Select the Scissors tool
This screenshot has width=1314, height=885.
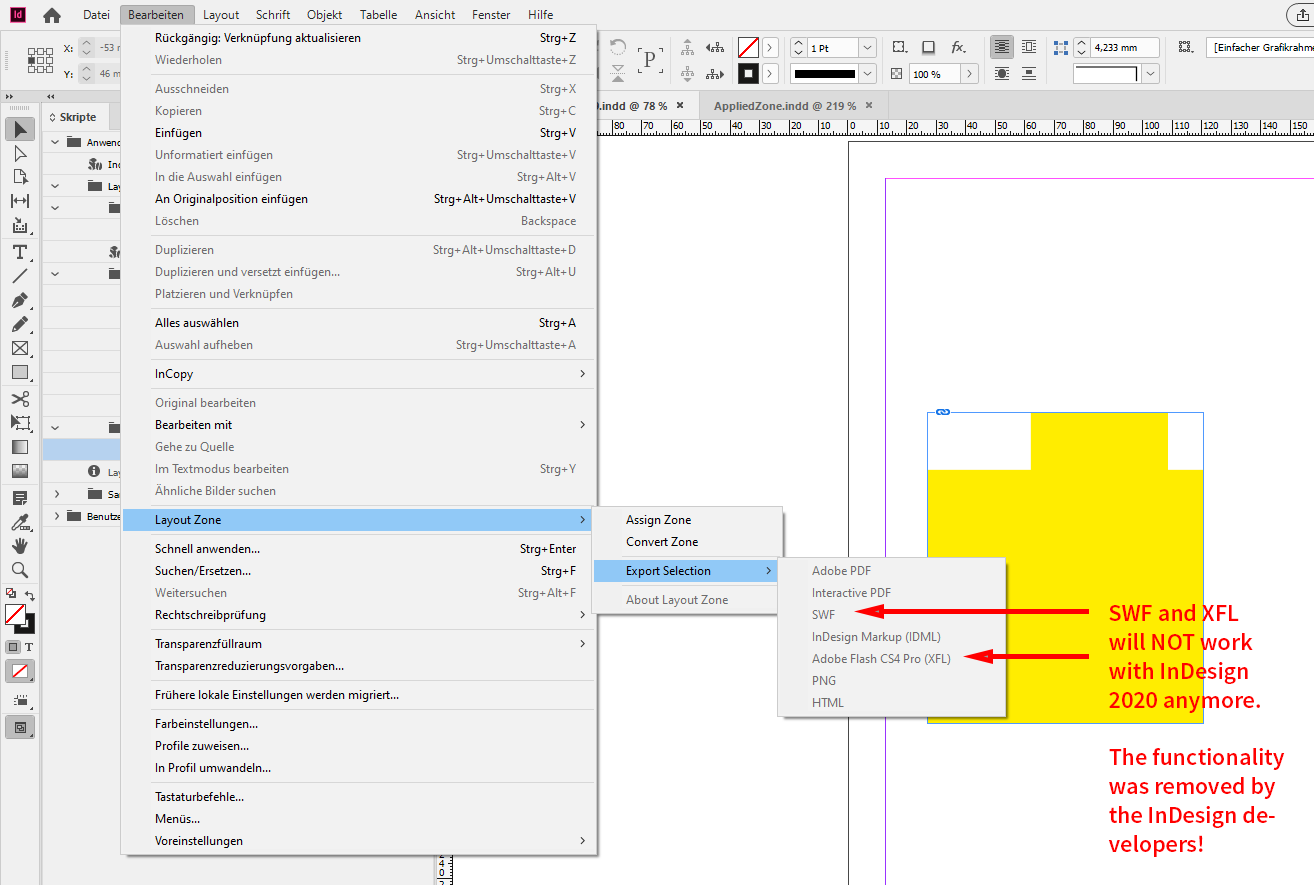click(x=20, y=399)
